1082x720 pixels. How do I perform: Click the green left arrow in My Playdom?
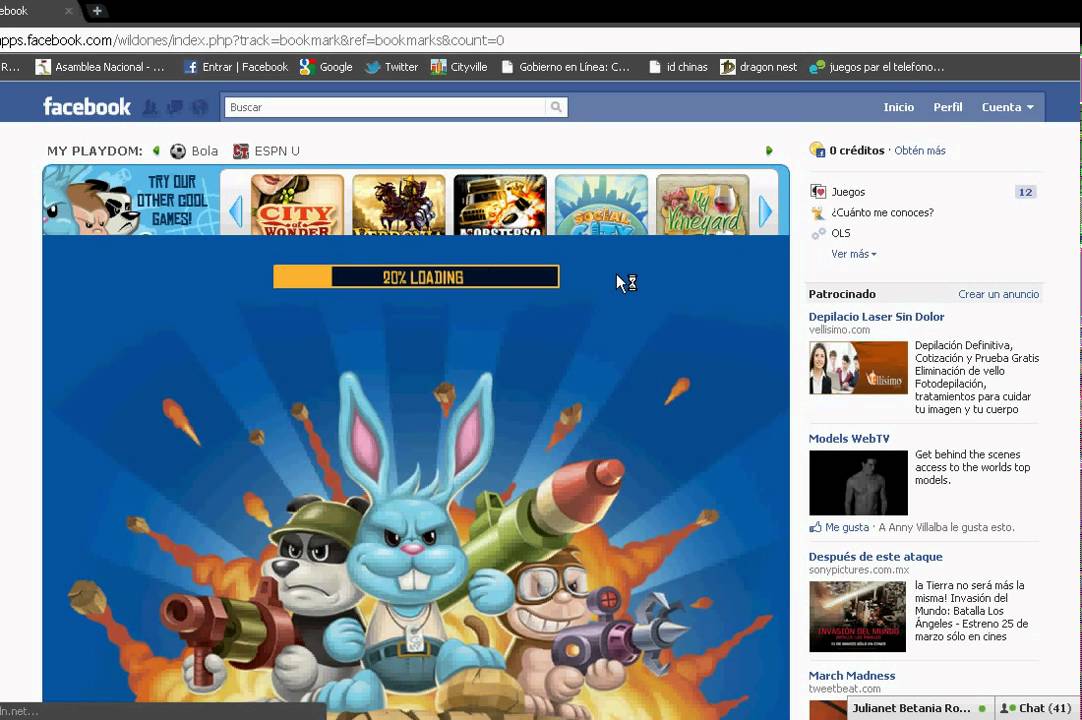[157, 150]
